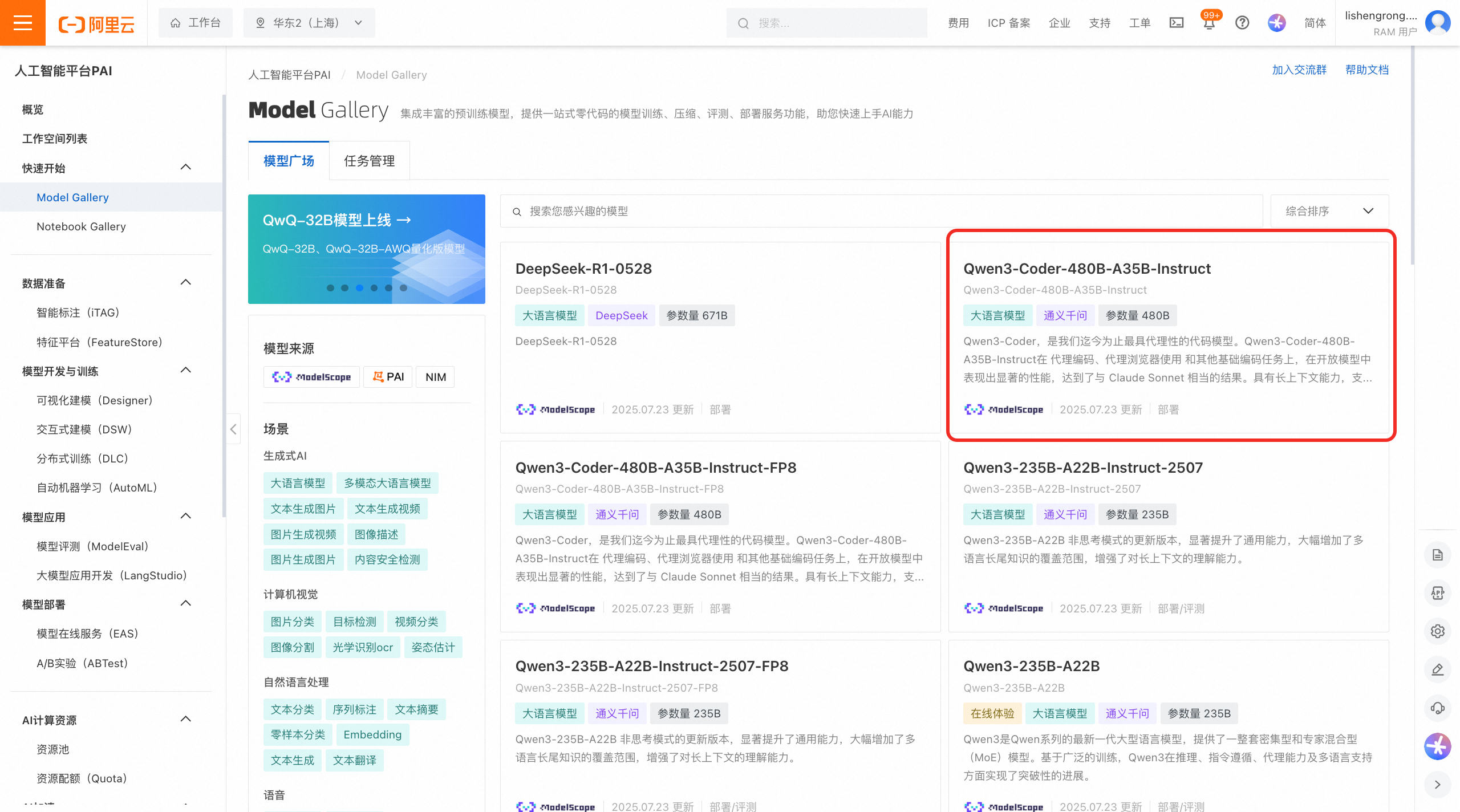Collapse the 数据准备 sidebar section
1460x812 pixels.
185,283
